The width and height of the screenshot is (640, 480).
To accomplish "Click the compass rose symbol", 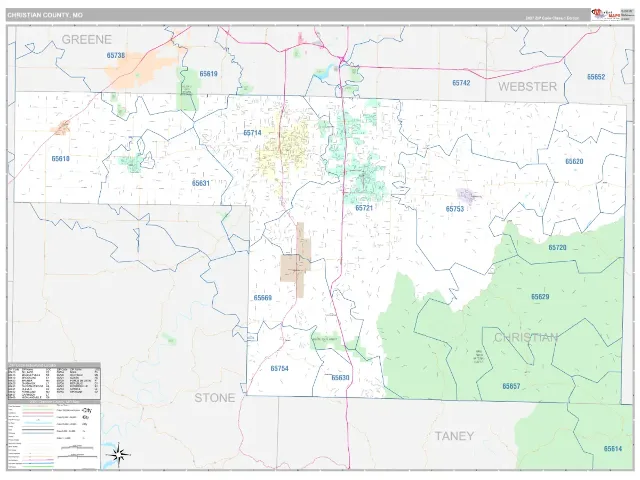I will pyautogui.click(x=118, y=455).
